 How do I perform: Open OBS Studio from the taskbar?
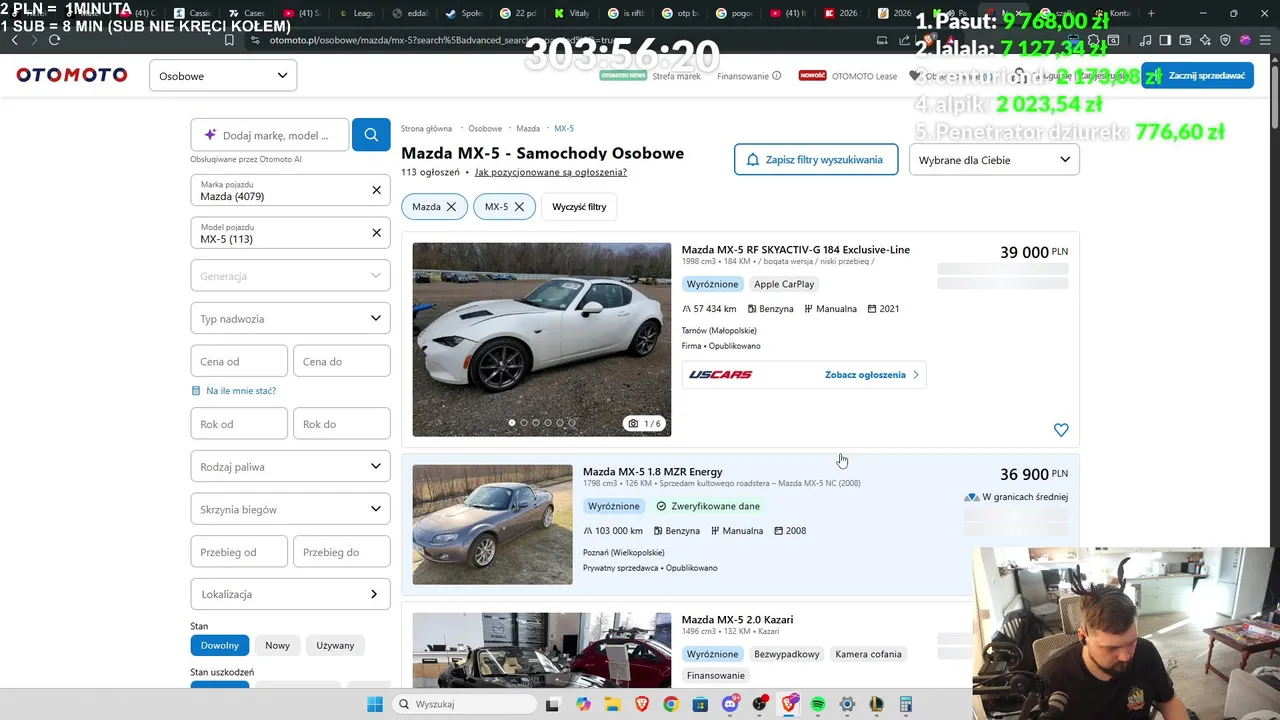pyautogui.click(x=759, y=704)
